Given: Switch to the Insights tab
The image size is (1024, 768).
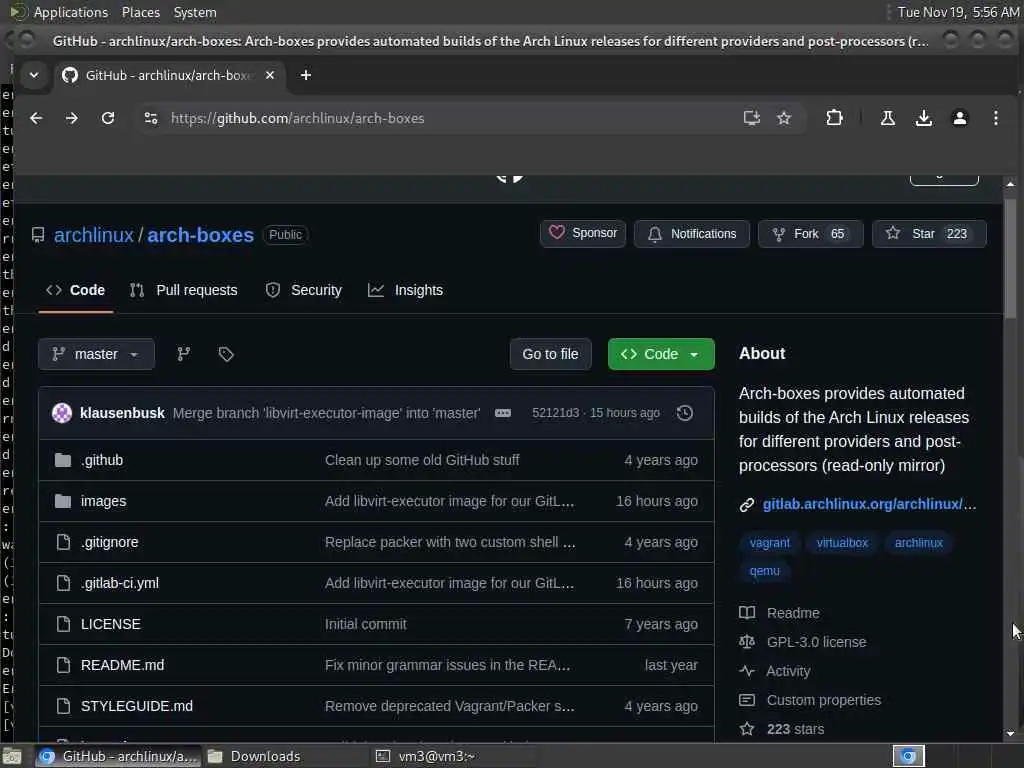Looking at the screenshot, I should pos(406,290).
